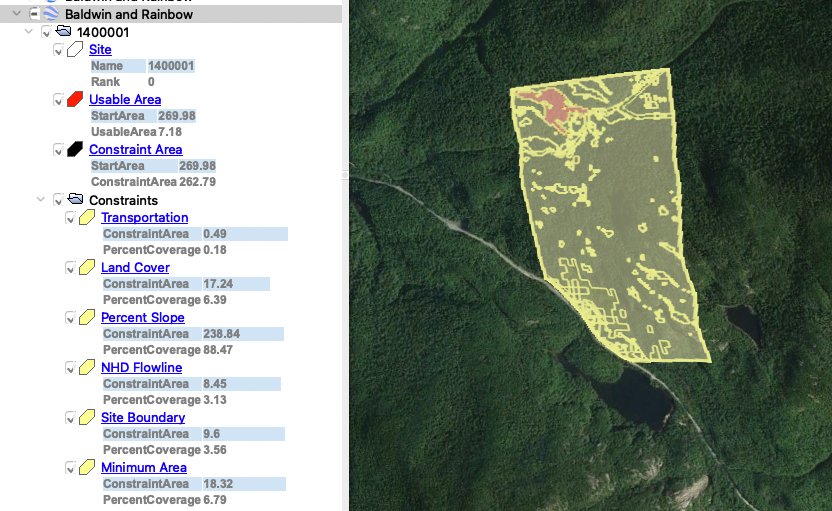
Task: Click the Name value 1400001
Action: coord(171,66)
